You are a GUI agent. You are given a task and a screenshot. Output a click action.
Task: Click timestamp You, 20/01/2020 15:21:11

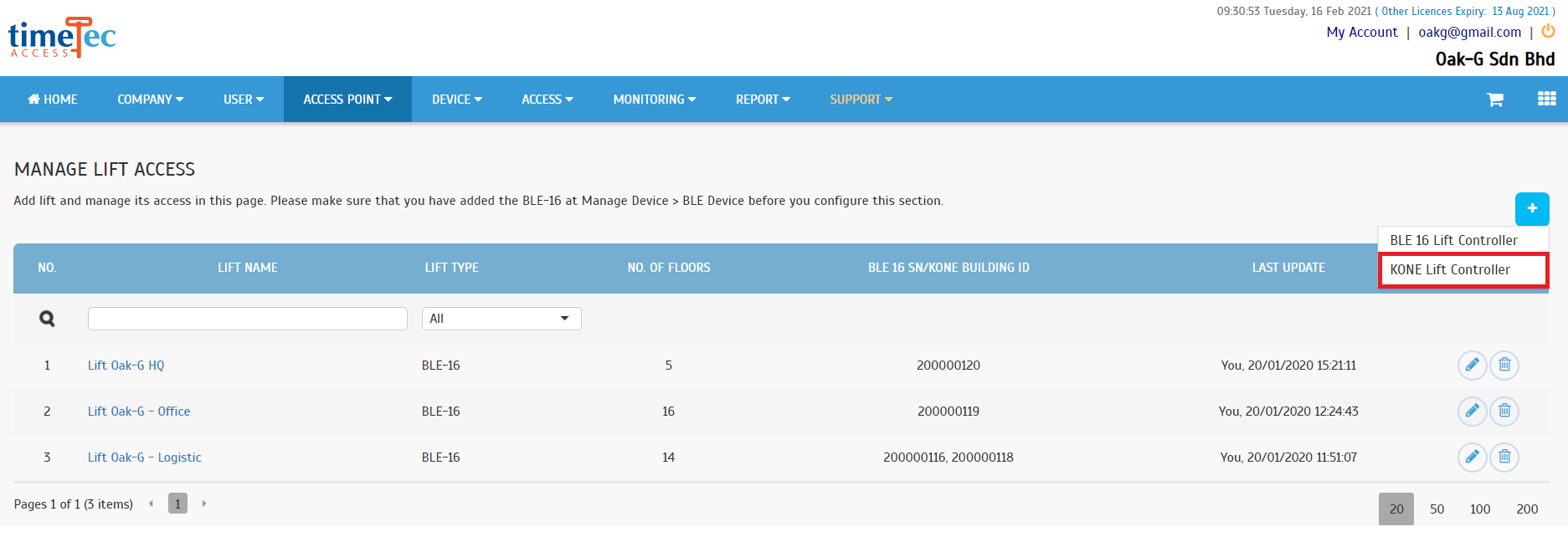click(1288, 366)
